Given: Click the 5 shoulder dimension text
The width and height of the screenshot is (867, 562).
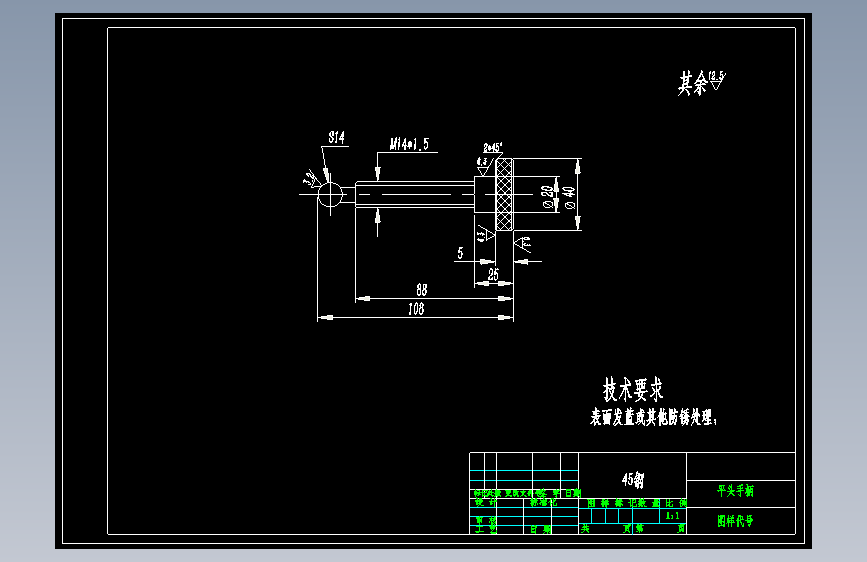Looking at the screenshot, I should click(460, 253).
